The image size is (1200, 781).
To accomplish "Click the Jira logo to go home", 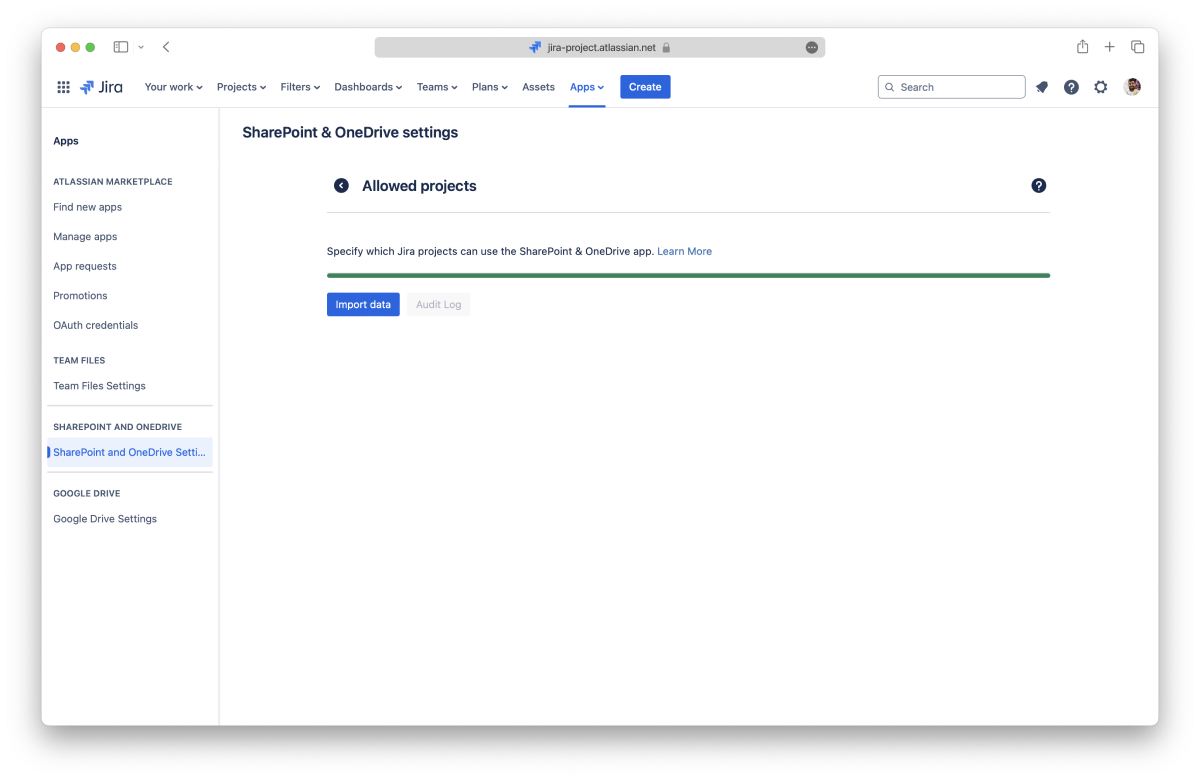I will coord(102,87).
